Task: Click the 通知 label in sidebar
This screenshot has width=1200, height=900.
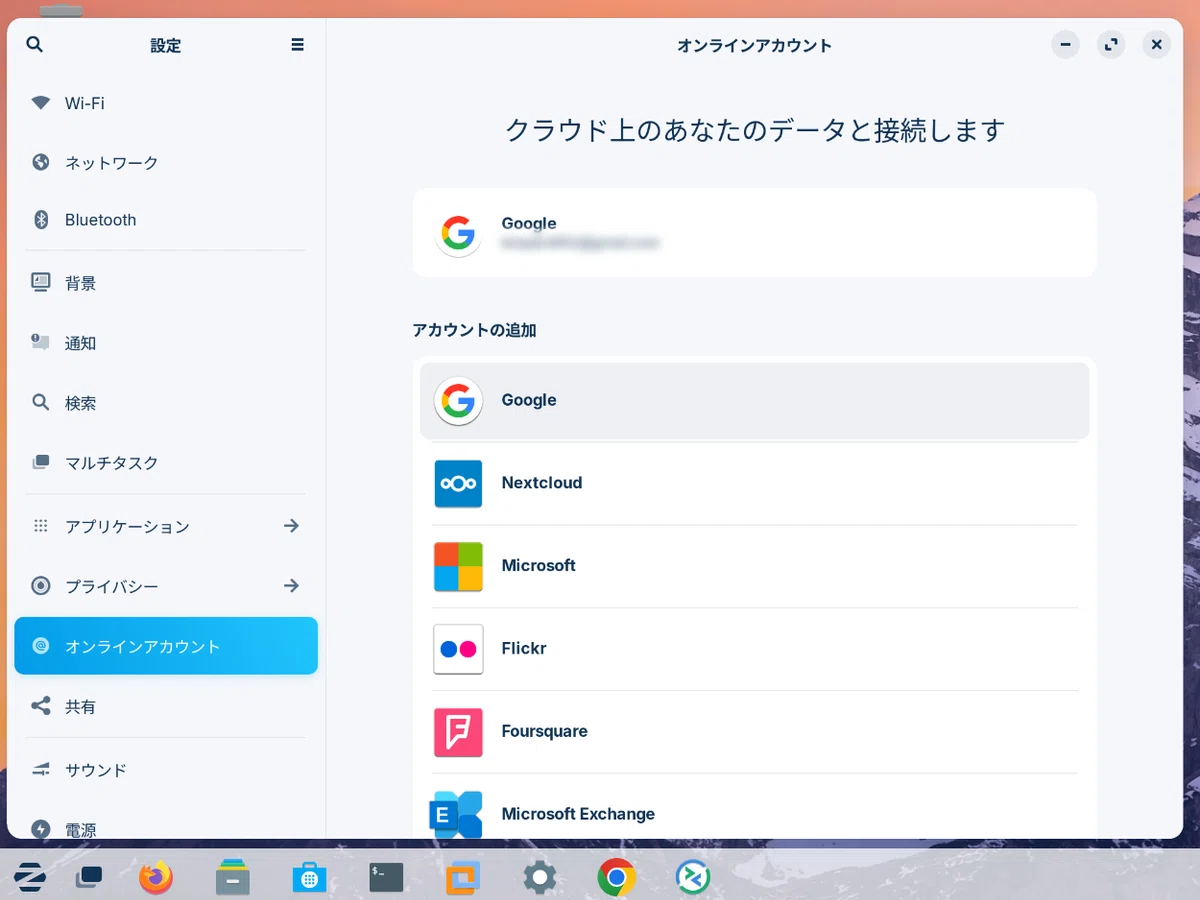Action: pos(81,343)
